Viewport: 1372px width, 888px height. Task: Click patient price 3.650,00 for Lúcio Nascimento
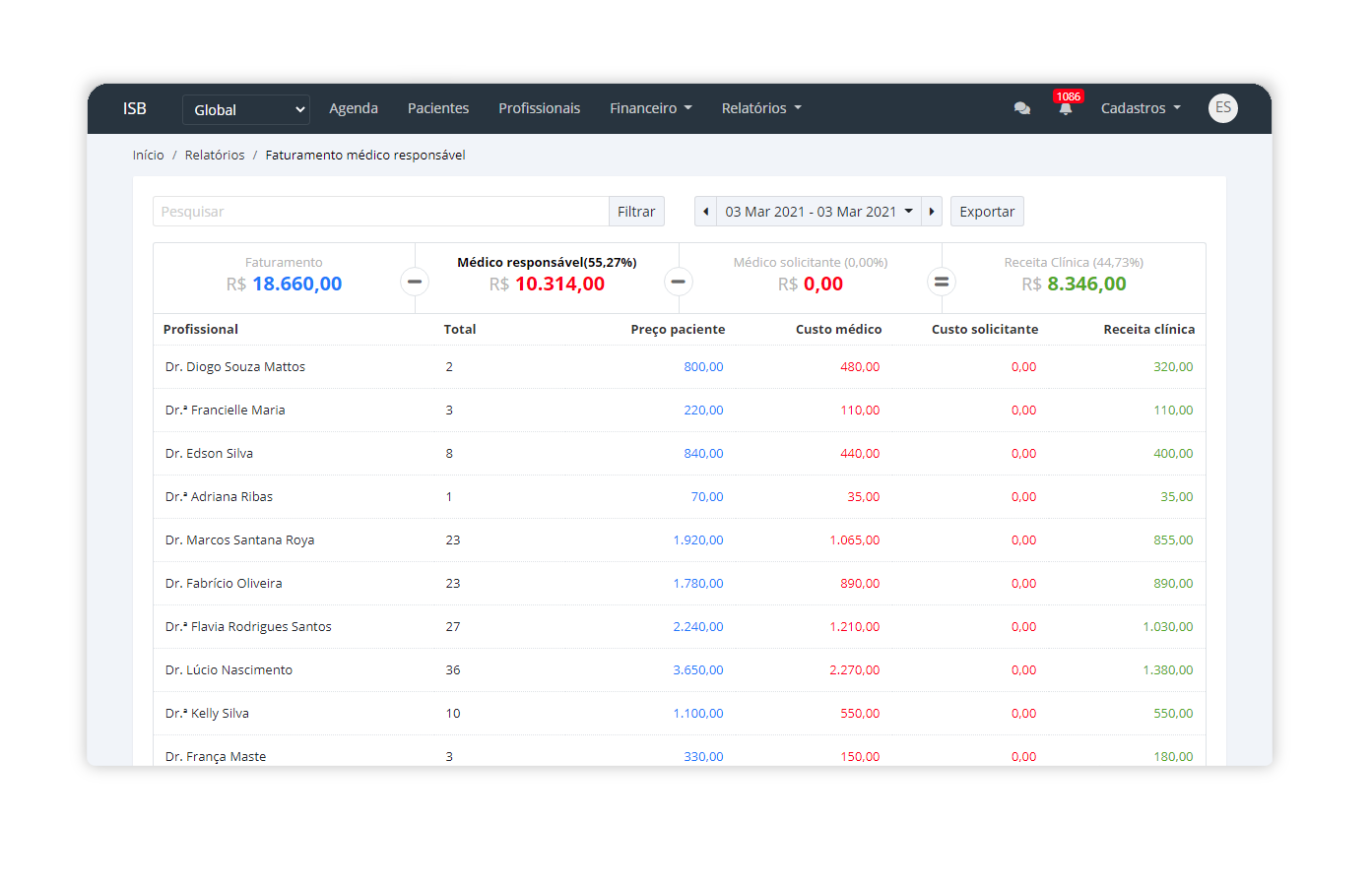coord(698,669)
